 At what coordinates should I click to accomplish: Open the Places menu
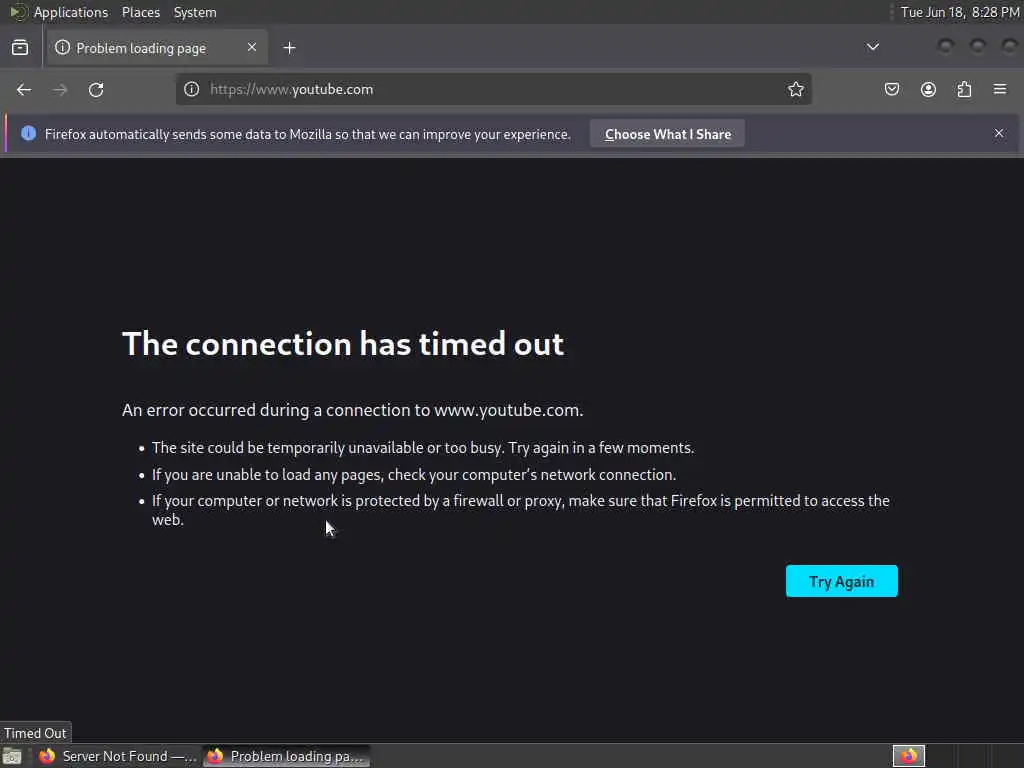(141, 12)
